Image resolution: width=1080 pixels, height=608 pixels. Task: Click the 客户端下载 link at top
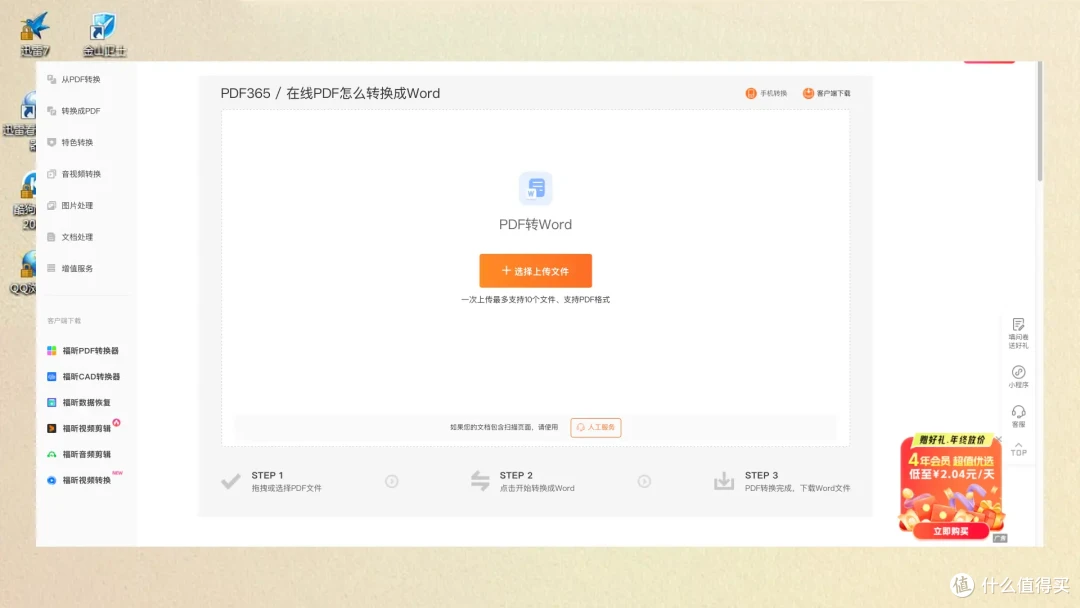pyautogui.click(x=833, y=94)
